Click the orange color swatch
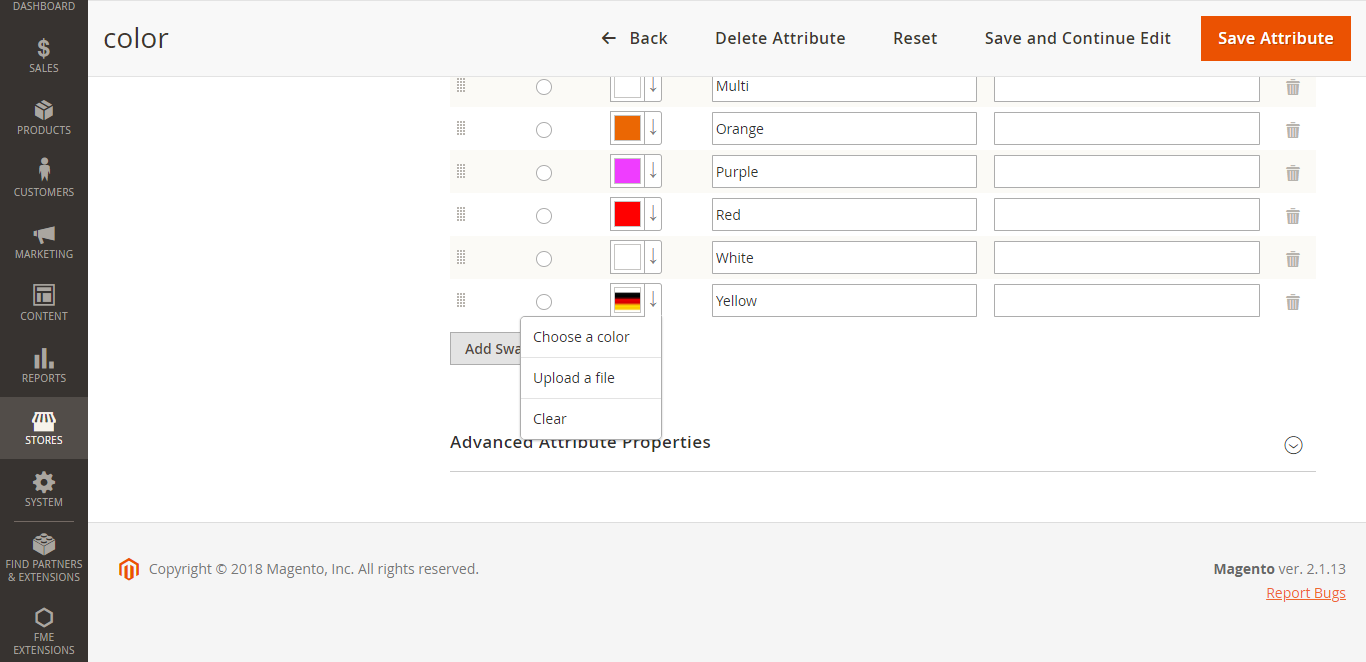 (x=627, y=128)
